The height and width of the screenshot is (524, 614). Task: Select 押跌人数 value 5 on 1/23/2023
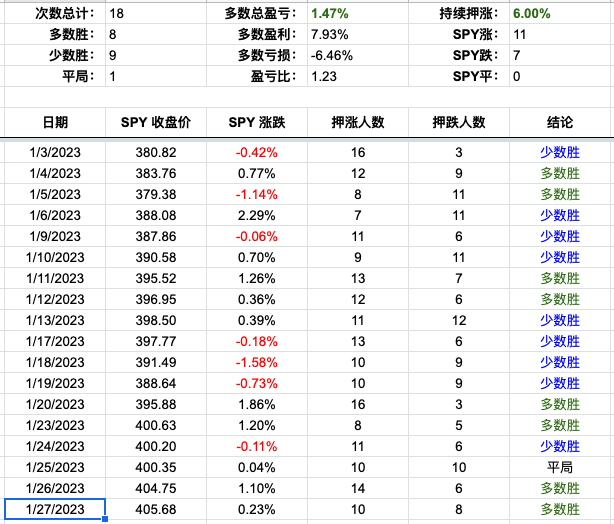pyautogui.click(x=459, y=425)
